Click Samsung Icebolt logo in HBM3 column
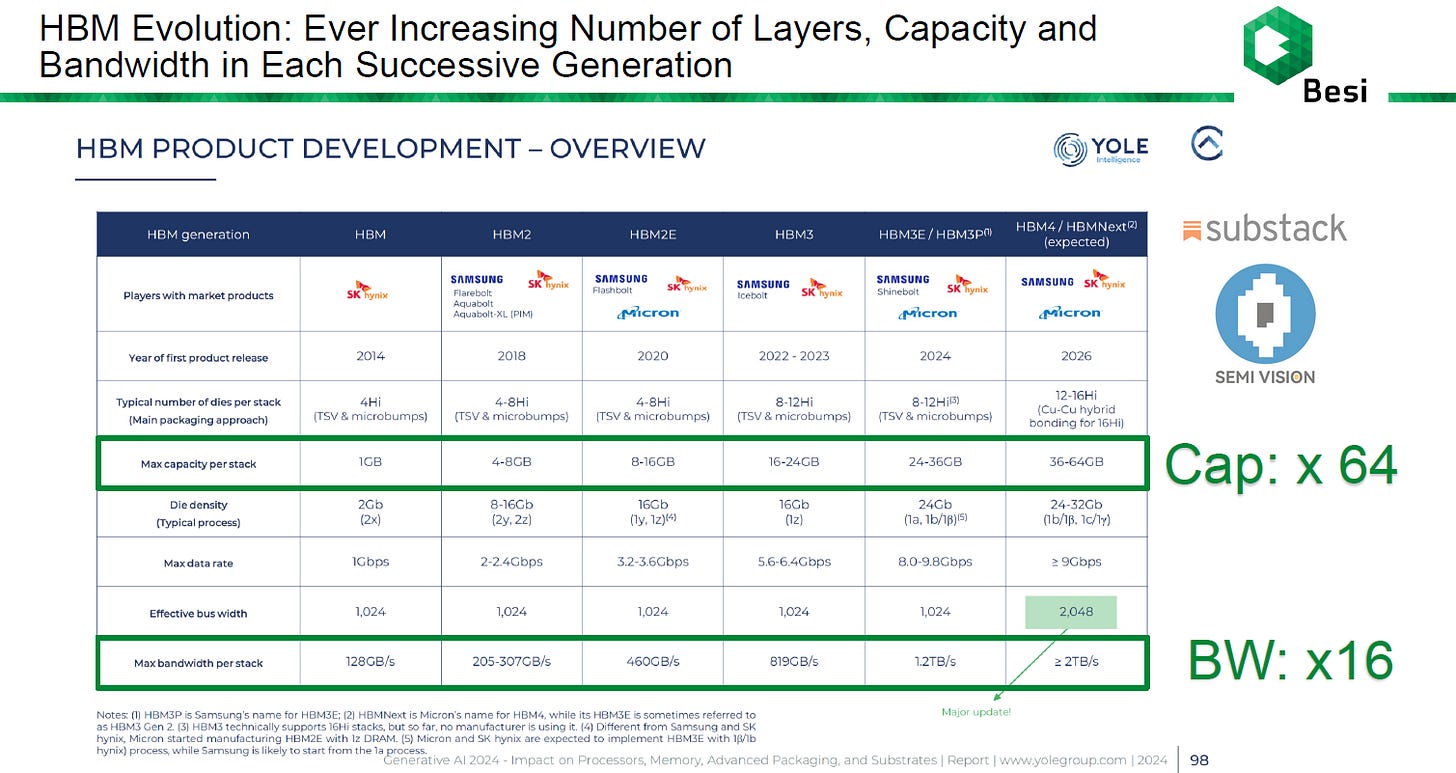Image resolution: width=1456 pixels, height=773 pixels. tap(763, 287)
